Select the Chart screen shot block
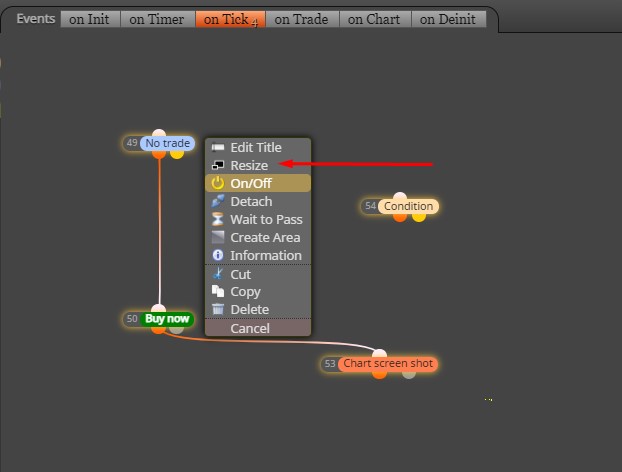This screenshot has height=472, width=622. (x=388, y=363)
